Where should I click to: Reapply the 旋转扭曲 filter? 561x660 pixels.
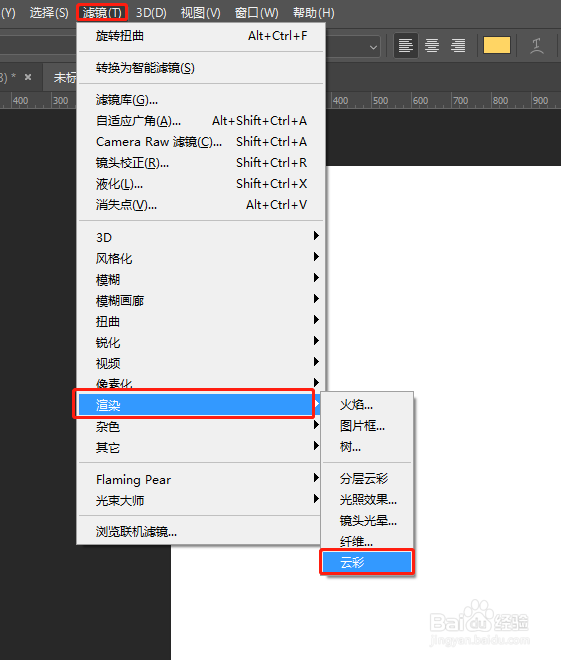tap(201, 36)
